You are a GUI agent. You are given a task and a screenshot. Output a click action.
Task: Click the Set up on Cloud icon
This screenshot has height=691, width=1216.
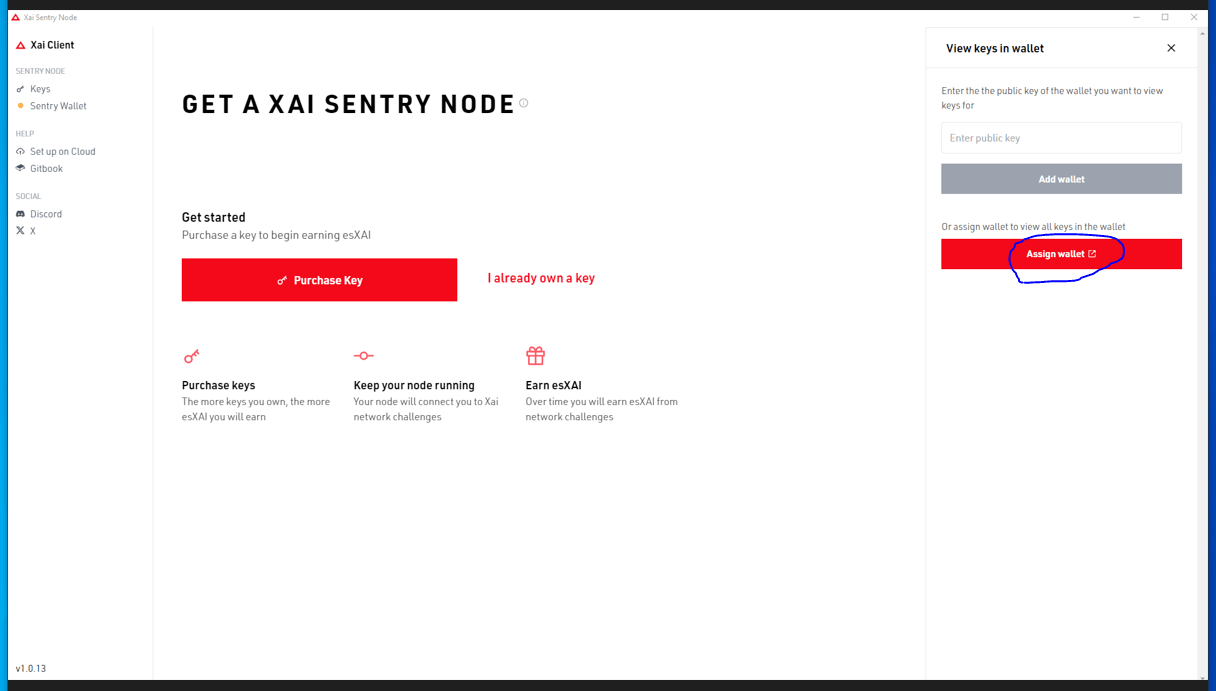click(20, 152)
